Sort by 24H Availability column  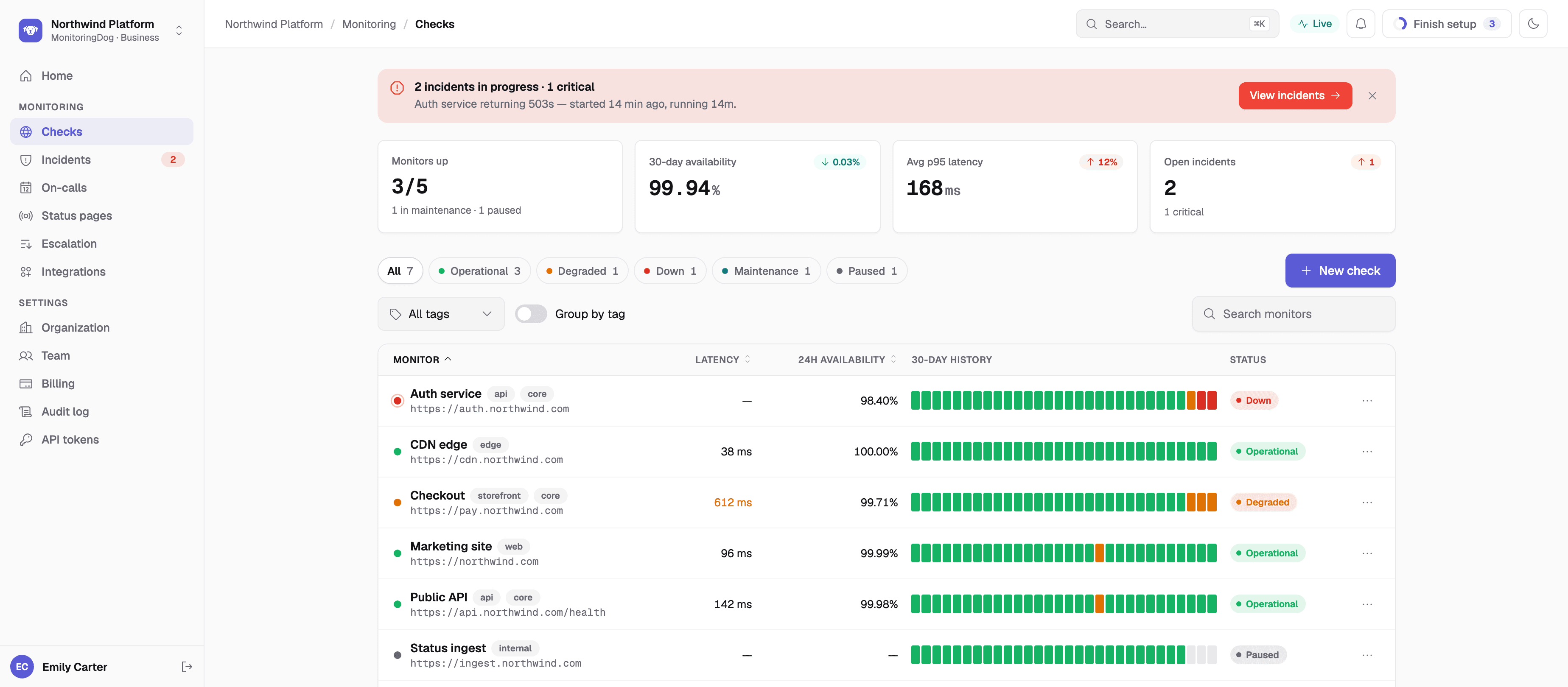coord(847,360)
